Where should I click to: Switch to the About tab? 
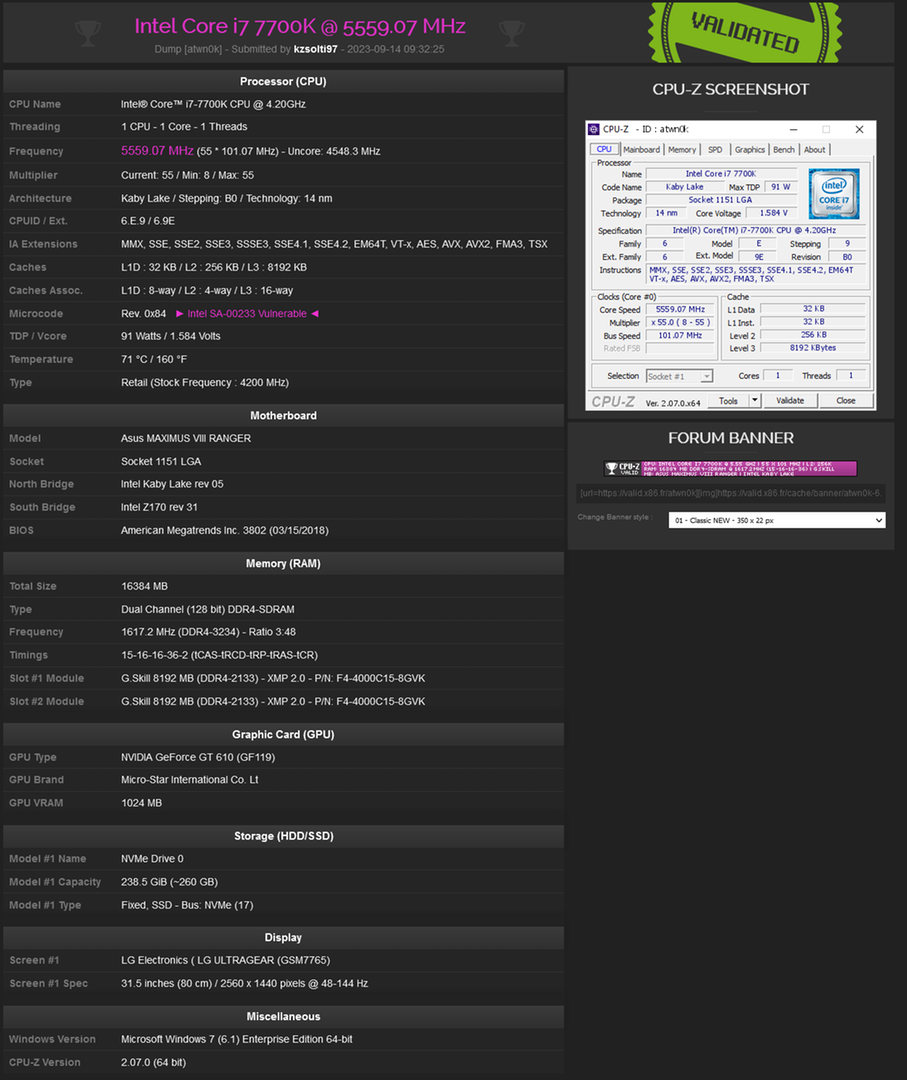815,149
